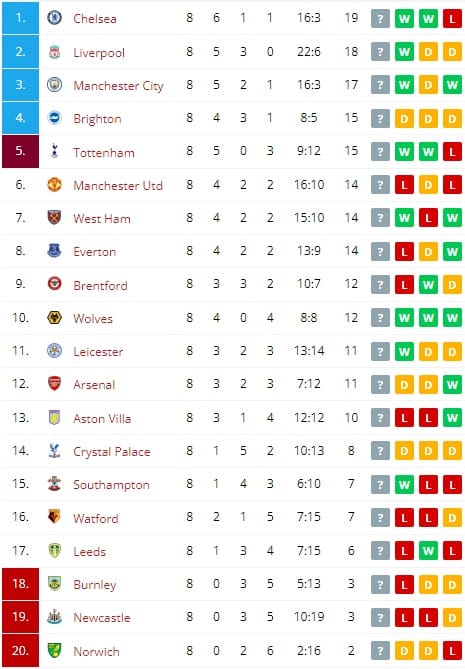Click the Chelsea club crest icon
This screenshot has width=465, height=669.
pos(54,18)
